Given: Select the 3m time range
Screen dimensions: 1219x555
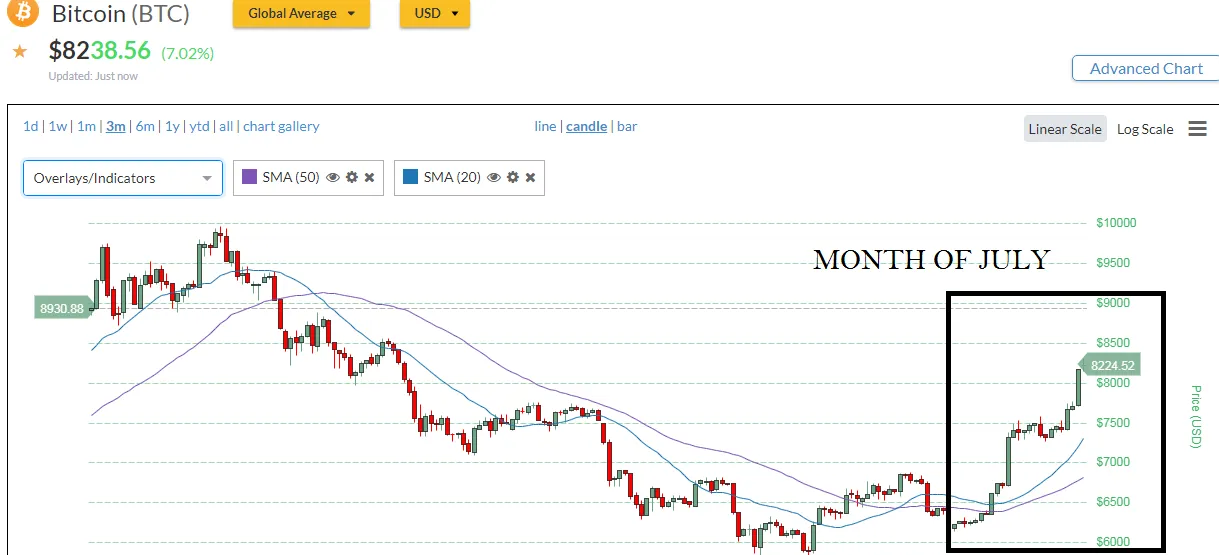Looking at the screenshot, I should (116, 126).
